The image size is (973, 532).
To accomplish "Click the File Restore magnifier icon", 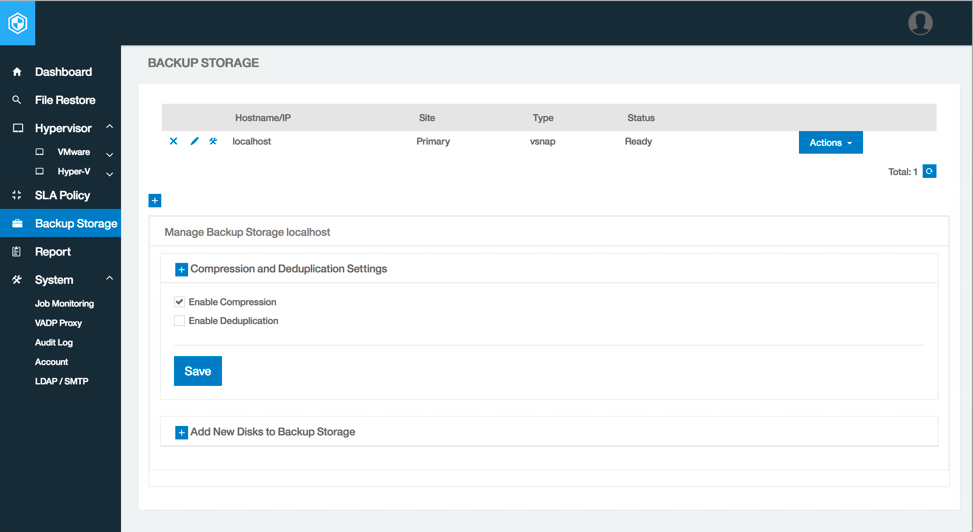I will click(x=17, y=100).
